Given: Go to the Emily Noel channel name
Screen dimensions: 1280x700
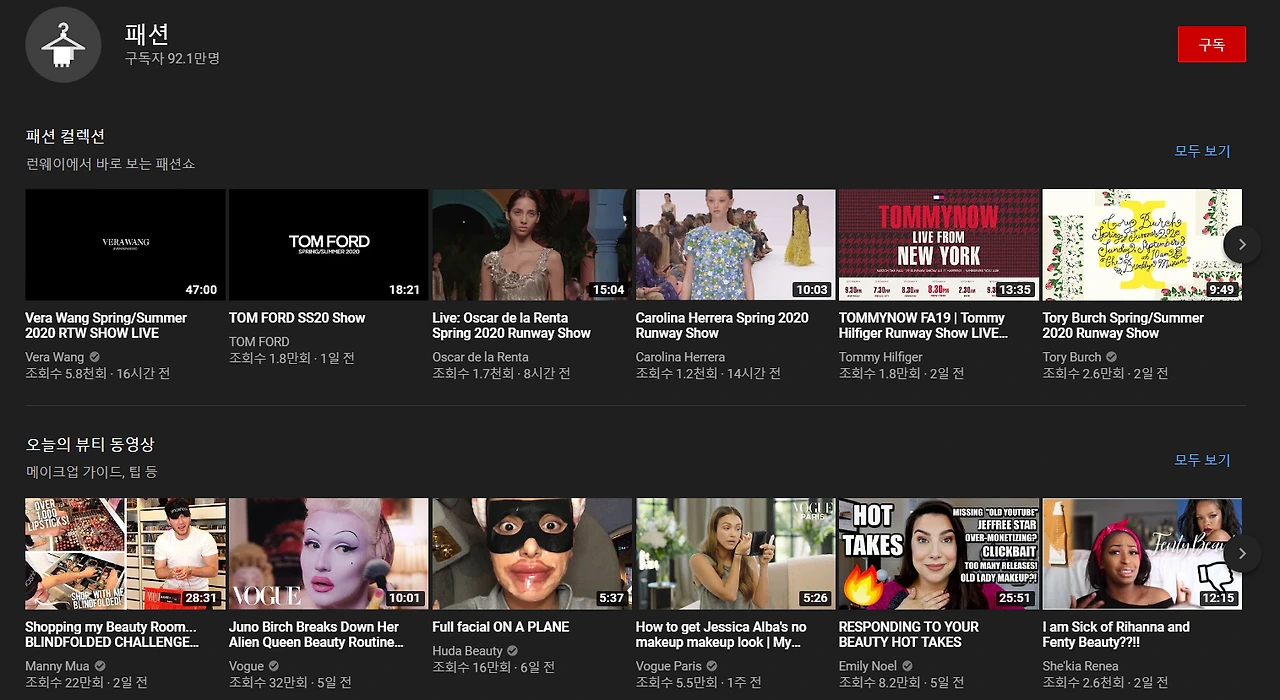Looking at the screenshot, I should pos(868,666).
